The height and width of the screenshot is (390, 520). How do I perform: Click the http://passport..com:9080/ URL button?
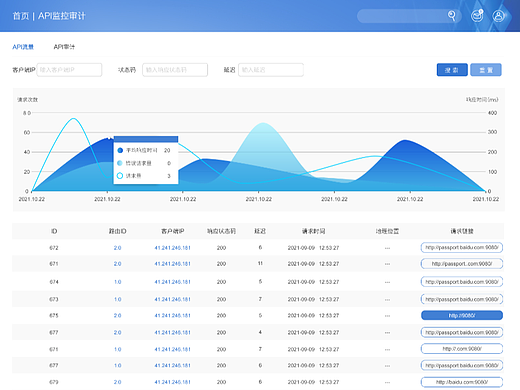click(x=462, y=264)
